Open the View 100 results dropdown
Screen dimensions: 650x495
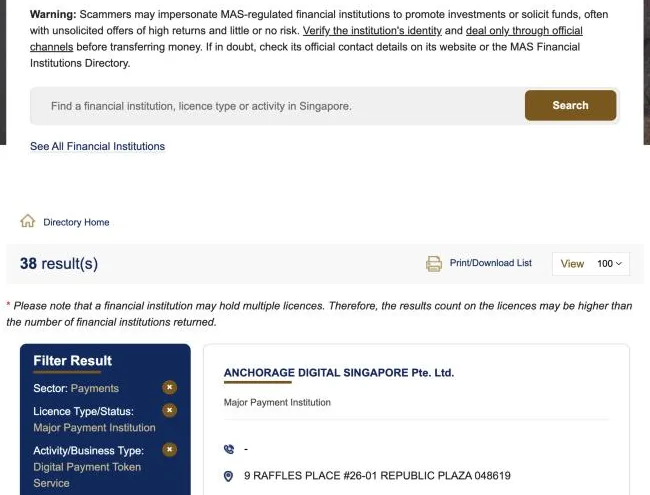pos(591,264)
